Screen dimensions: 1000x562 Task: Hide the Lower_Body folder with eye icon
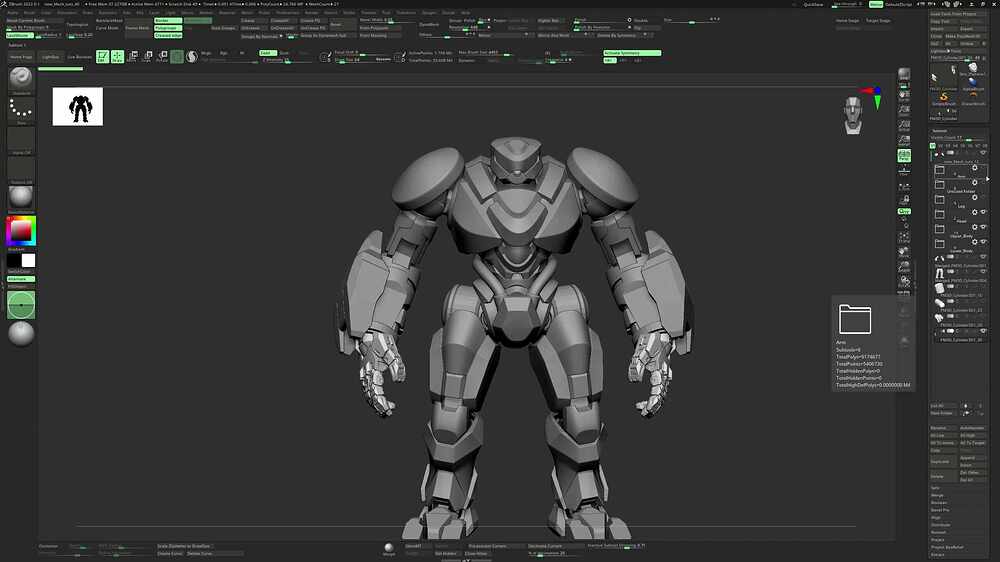[x=983, y=242]
